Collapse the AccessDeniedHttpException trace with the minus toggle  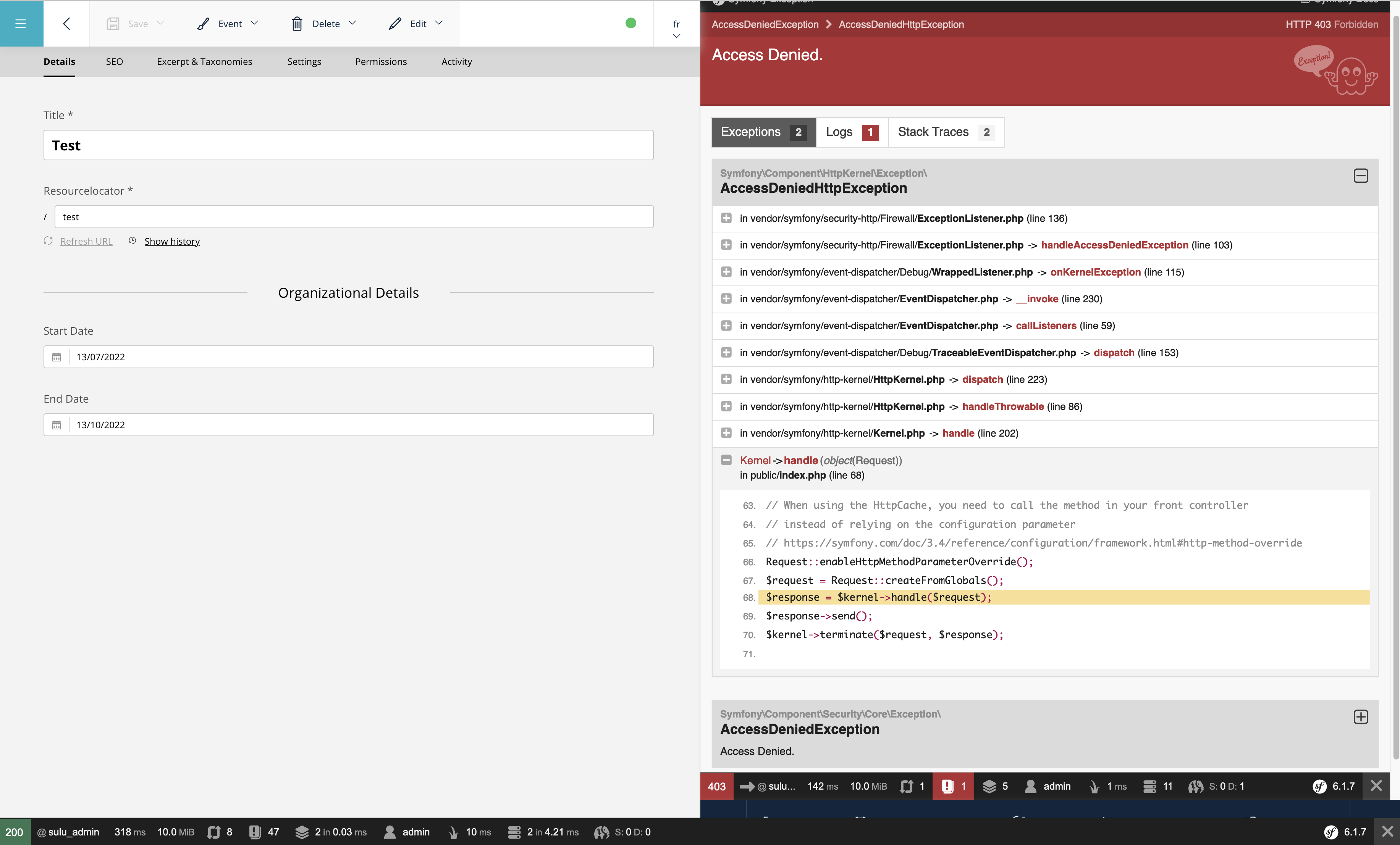pos(1361,176)
